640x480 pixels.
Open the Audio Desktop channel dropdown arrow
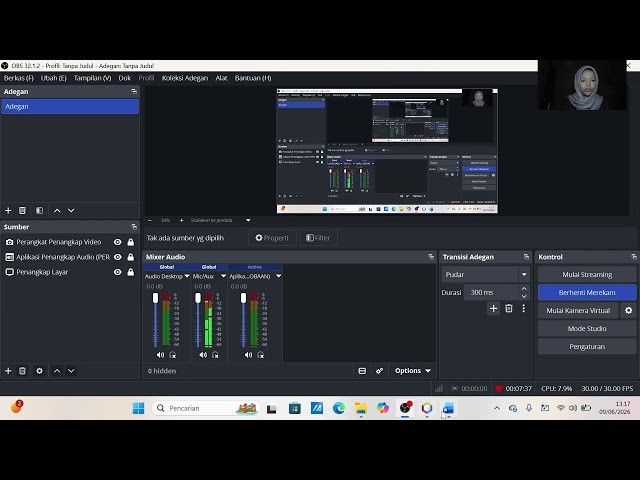(187, 276)
